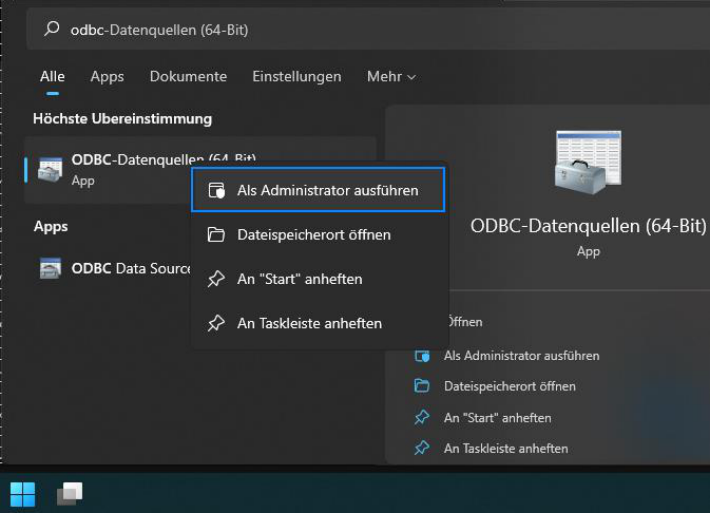Click the shield icon in the context menu
This screenshot has height=513, width=710.
[x=216, y=190]
